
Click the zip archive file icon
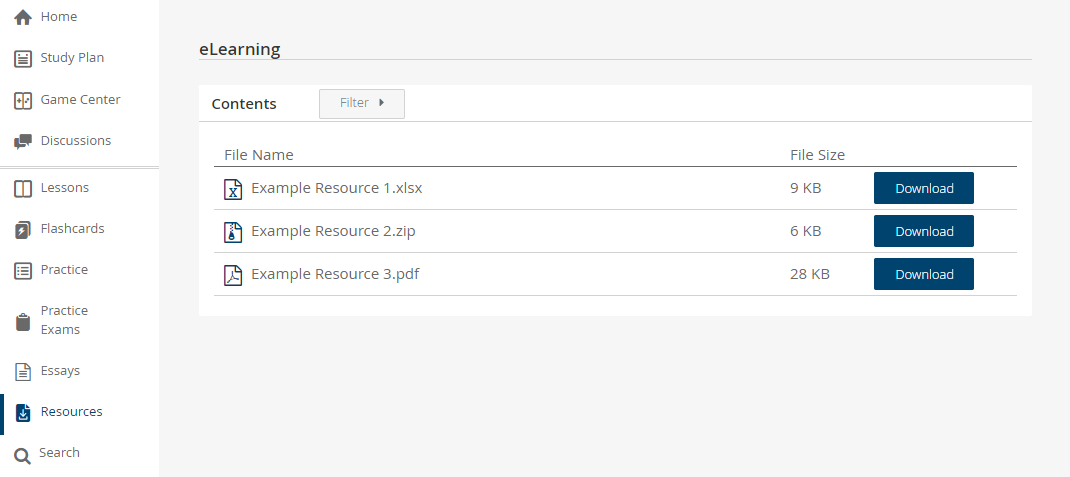233,232
